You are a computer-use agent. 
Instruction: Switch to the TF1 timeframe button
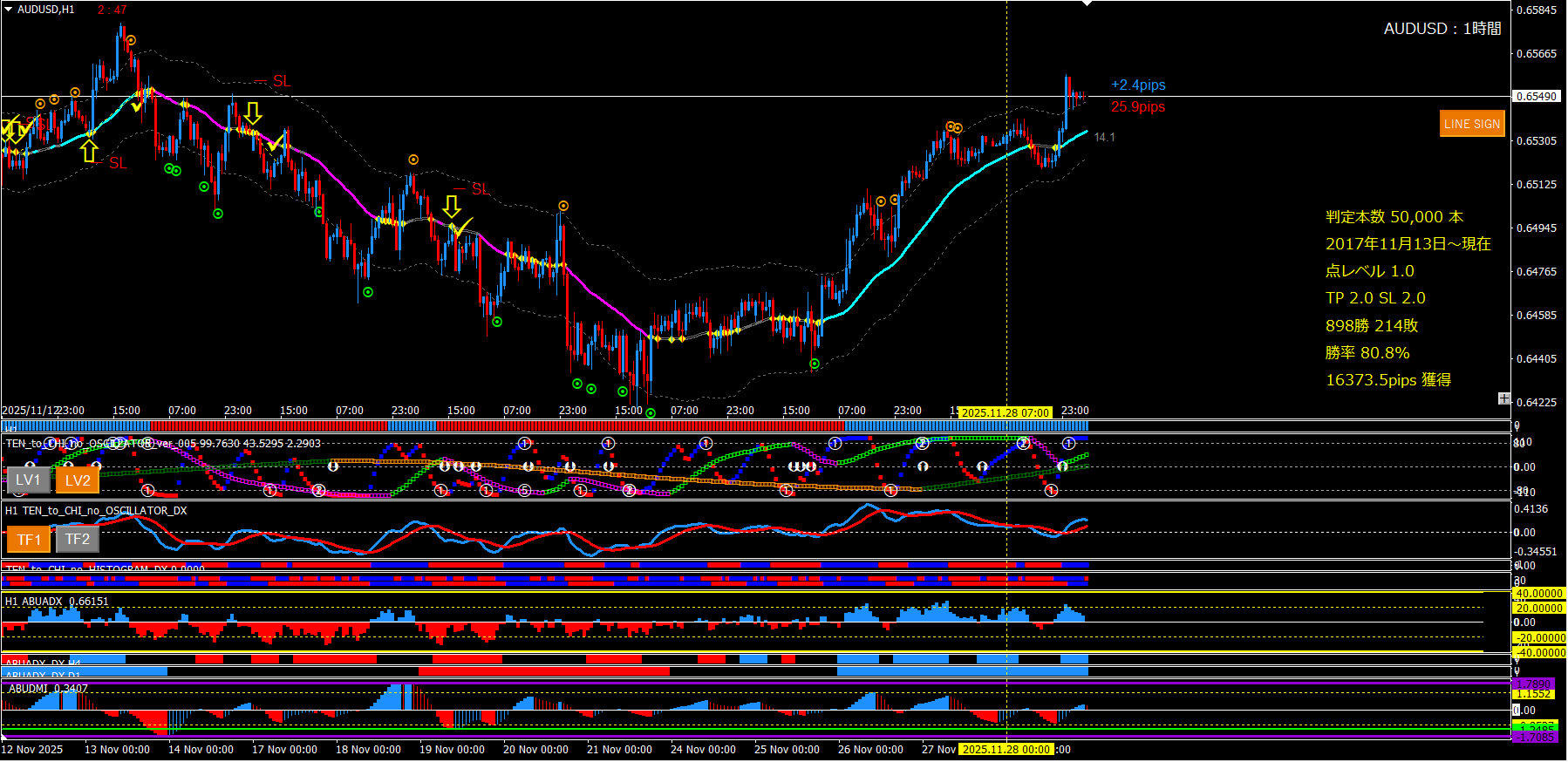29,540
